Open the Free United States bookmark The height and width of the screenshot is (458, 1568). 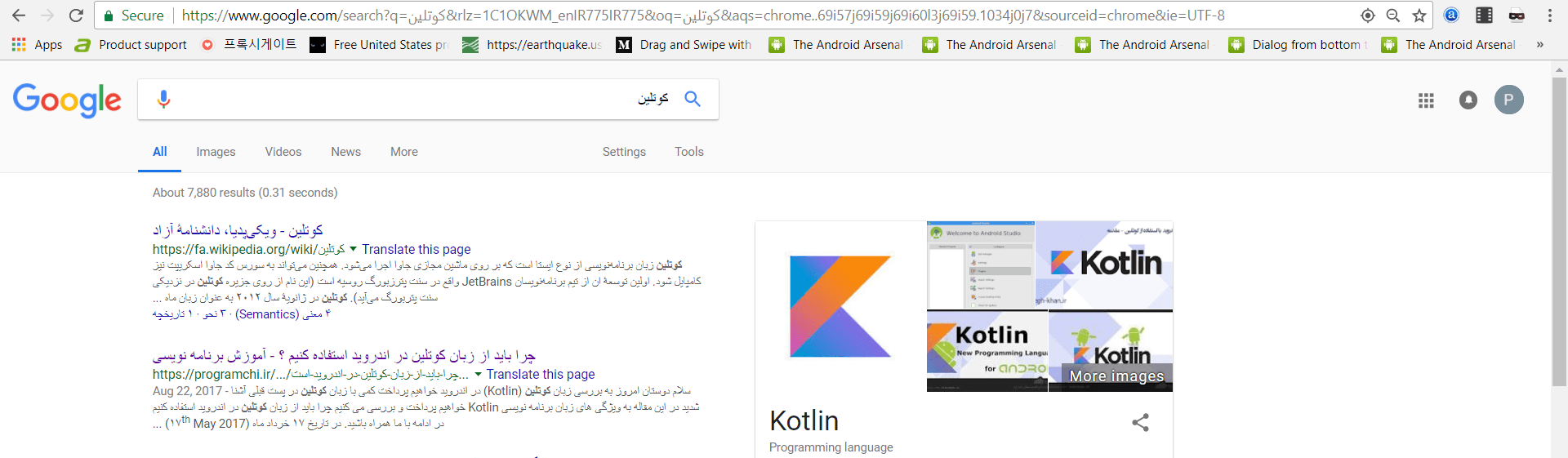[380, 45]
